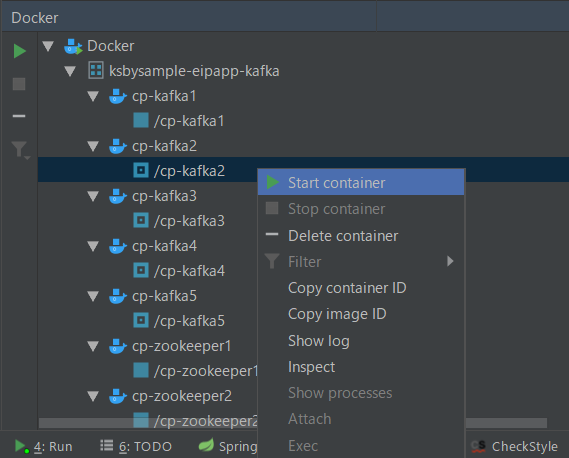Click Stop container menu entry

tap(361, 209)
